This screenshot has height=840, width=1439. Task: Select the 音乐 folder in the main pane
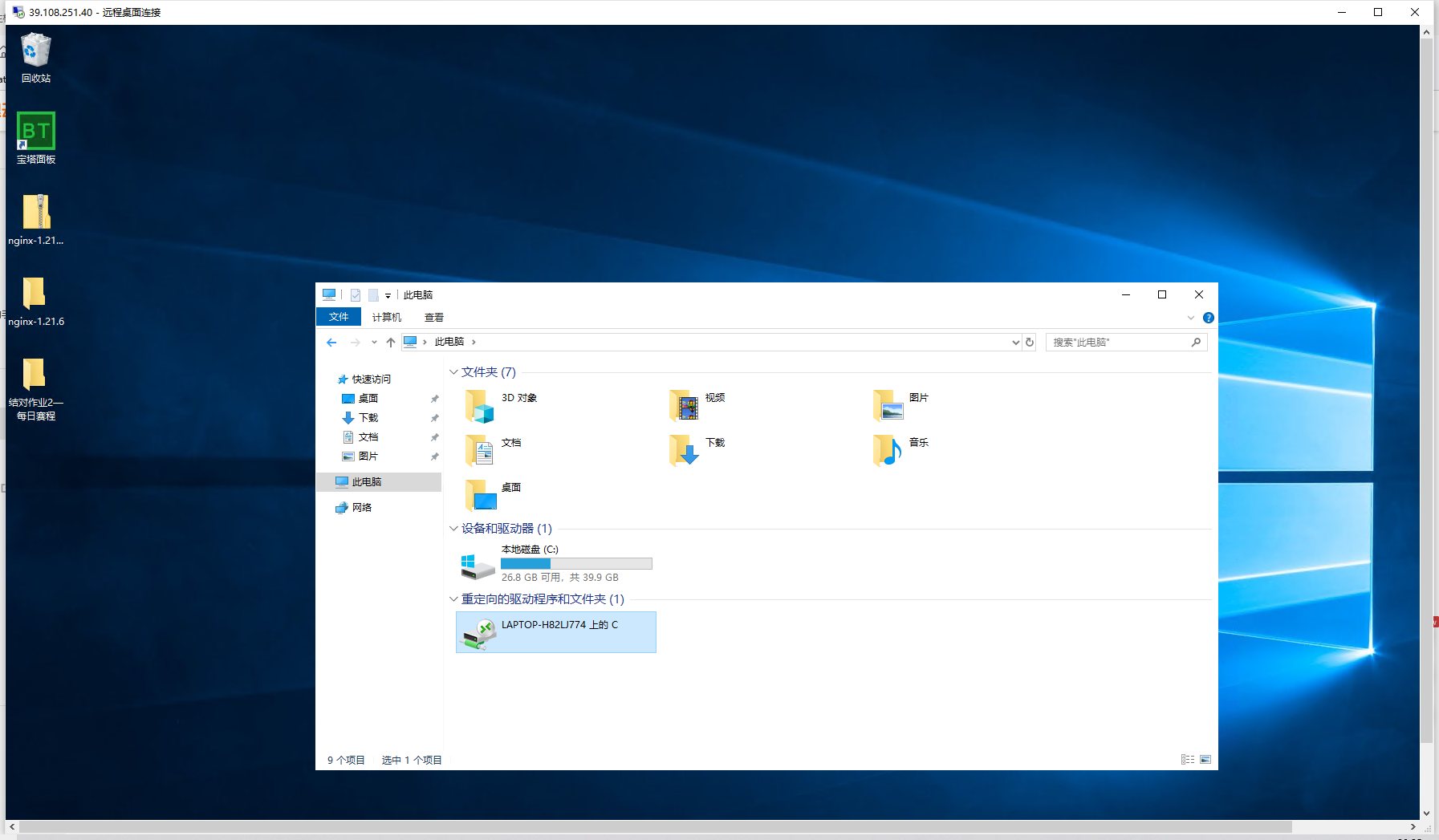[x=901, y=451]
